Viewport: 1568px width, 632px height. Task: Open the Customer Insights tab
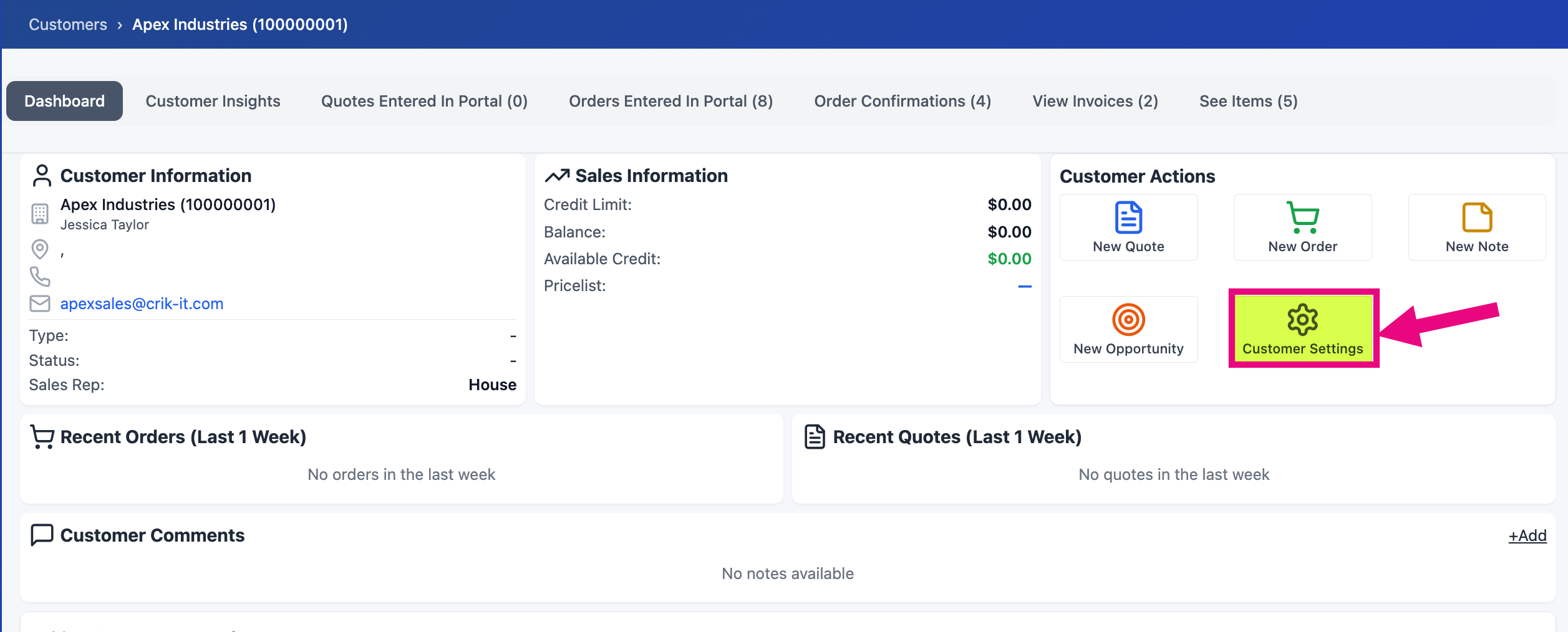click(x=213, y=101)
